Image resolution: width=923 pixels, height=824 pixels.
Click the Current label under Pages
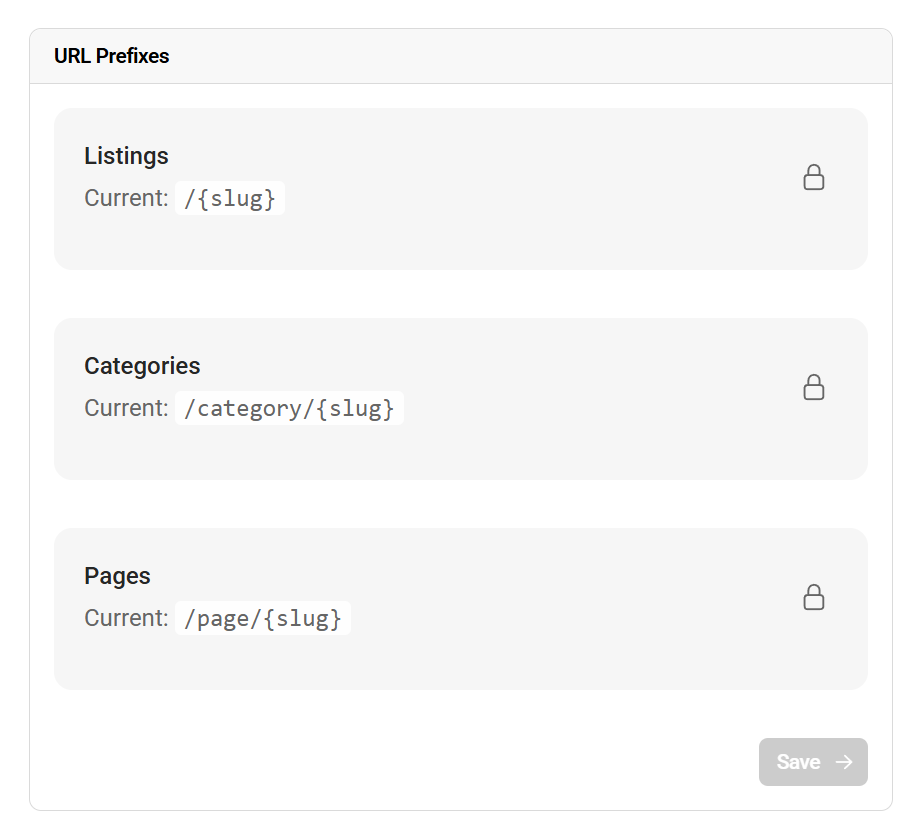pyautogui.click(x=126, y=619)
